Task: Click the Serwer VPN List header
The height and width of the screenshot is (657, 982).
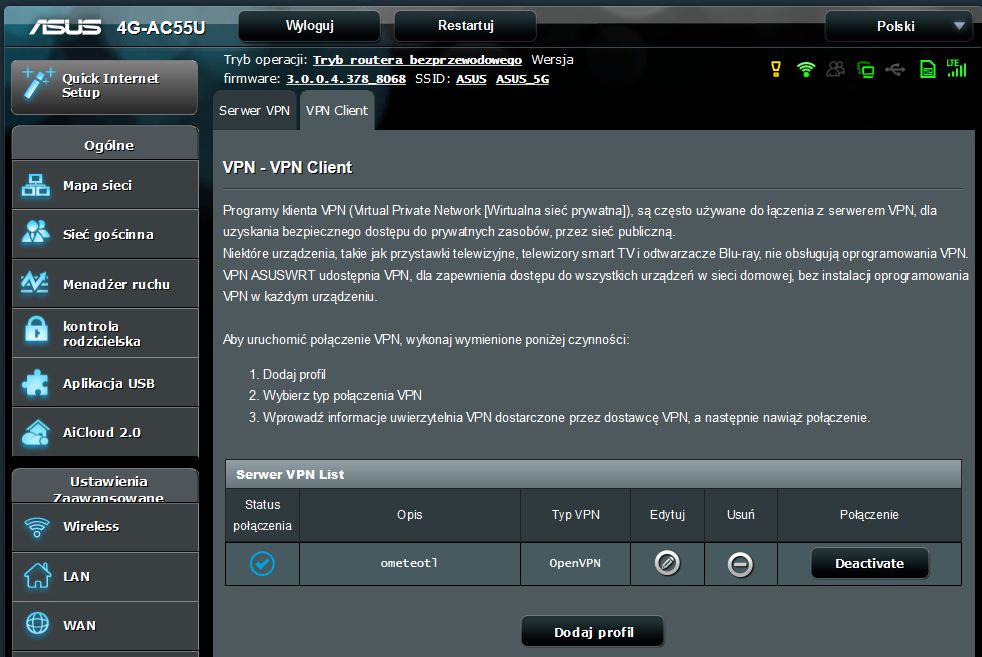Action: 593,474
